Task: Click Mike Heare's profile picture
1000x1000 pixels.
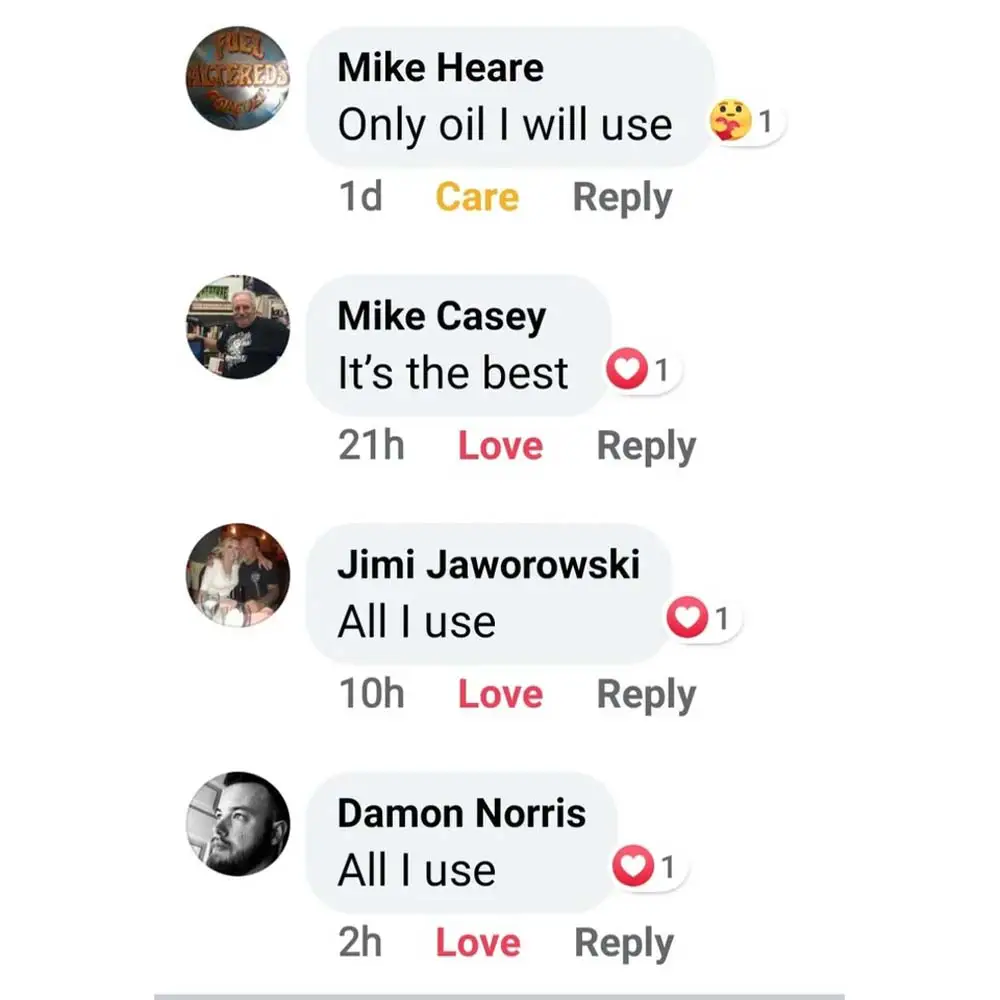Action: (x=238, y=79)
